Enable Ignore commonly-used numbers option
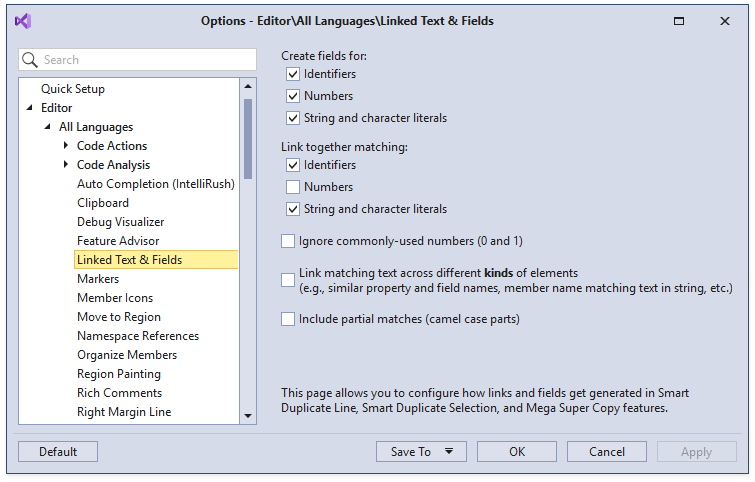This screenshot has width=755, height=482. [x=288, y=241]
